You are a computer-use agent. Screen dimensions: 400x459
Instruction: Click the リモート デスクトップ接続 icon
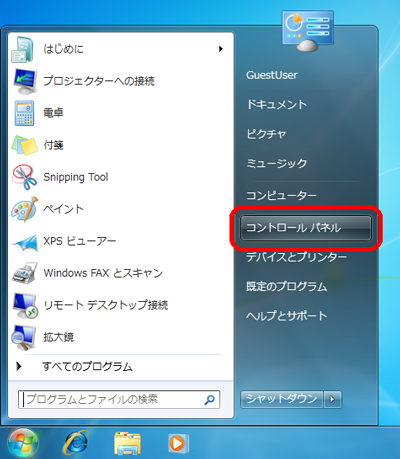coord(25,305)
